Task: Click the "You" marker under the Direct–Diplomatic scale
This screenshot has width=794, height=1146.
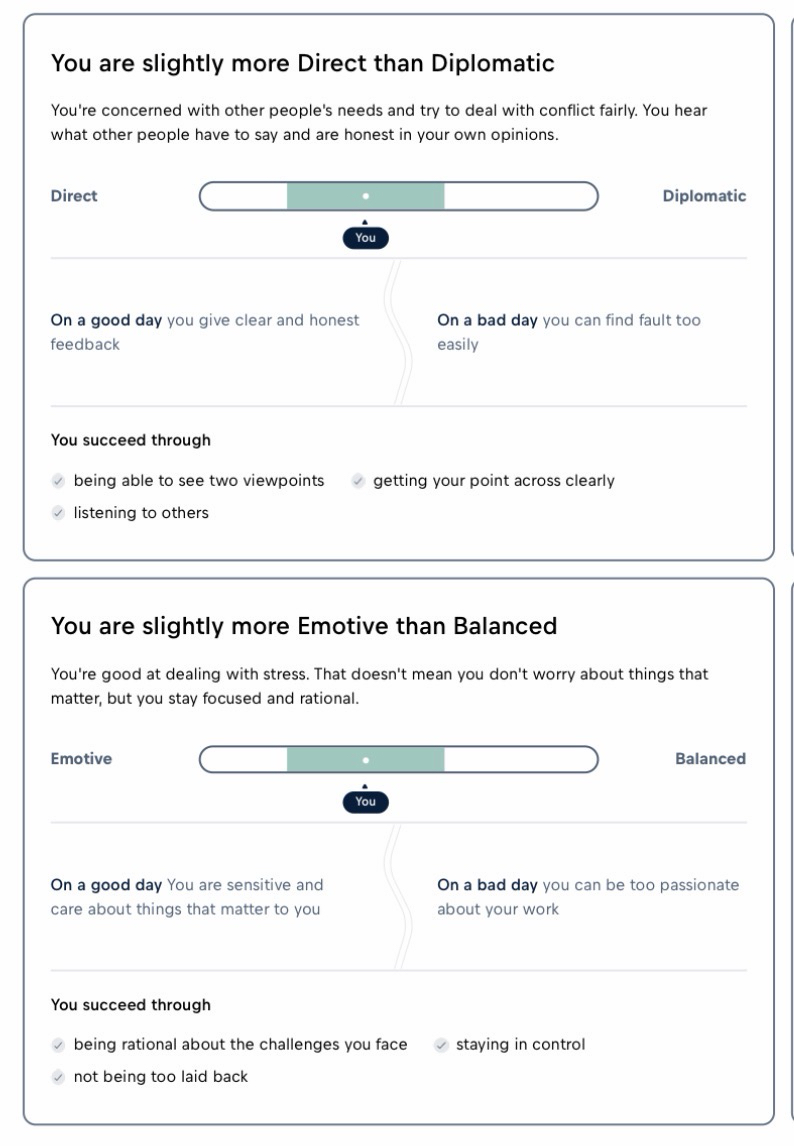Action: [365, 238]
